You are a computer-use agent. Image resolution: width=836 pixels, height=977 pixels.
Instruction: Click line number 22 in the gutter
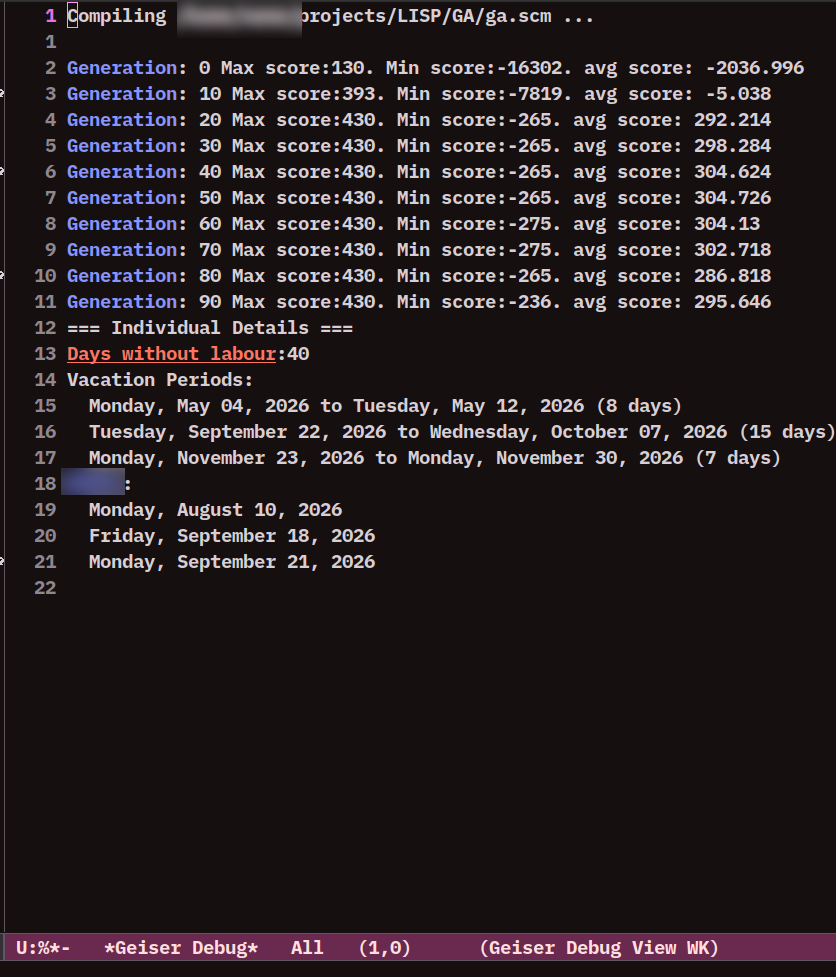(x=45, y=588)
